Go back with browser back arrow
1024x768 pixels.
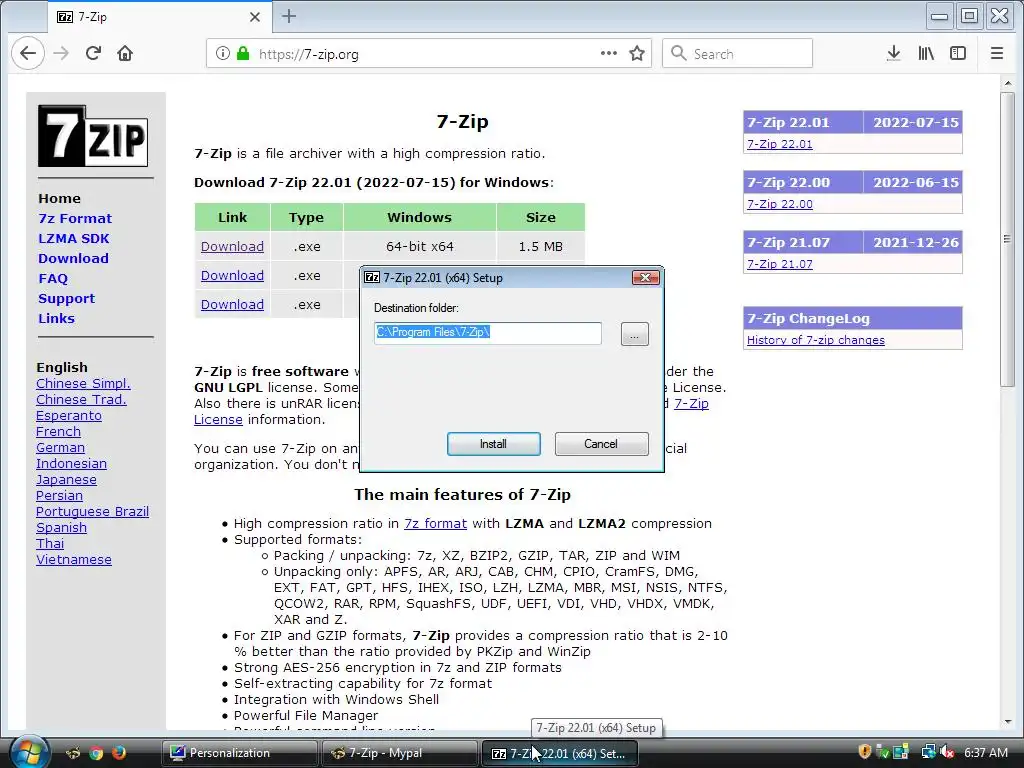tap(27, 54)
